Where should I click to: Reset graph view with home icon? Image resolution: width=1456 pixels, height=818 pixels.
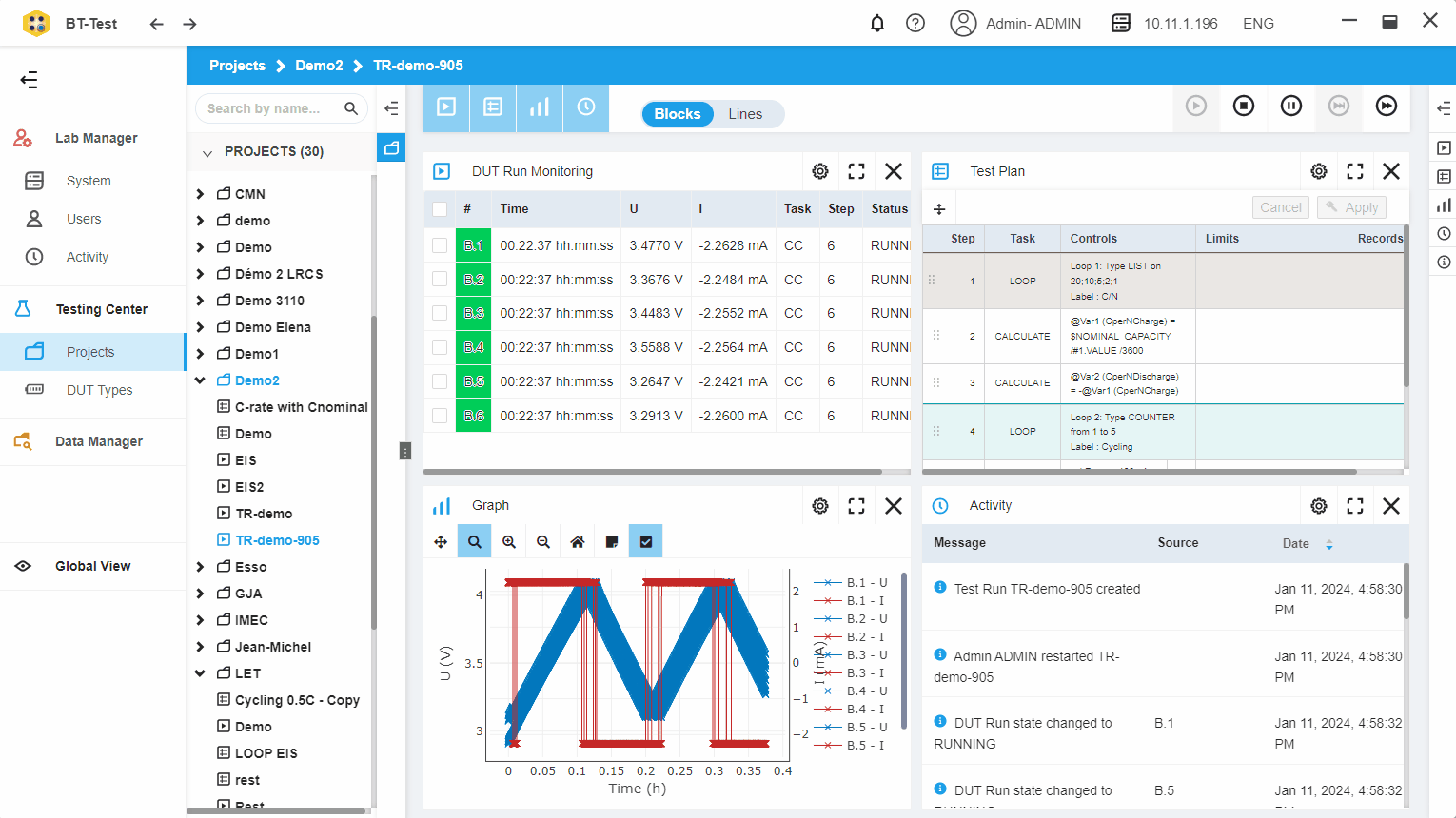[578, 542]
